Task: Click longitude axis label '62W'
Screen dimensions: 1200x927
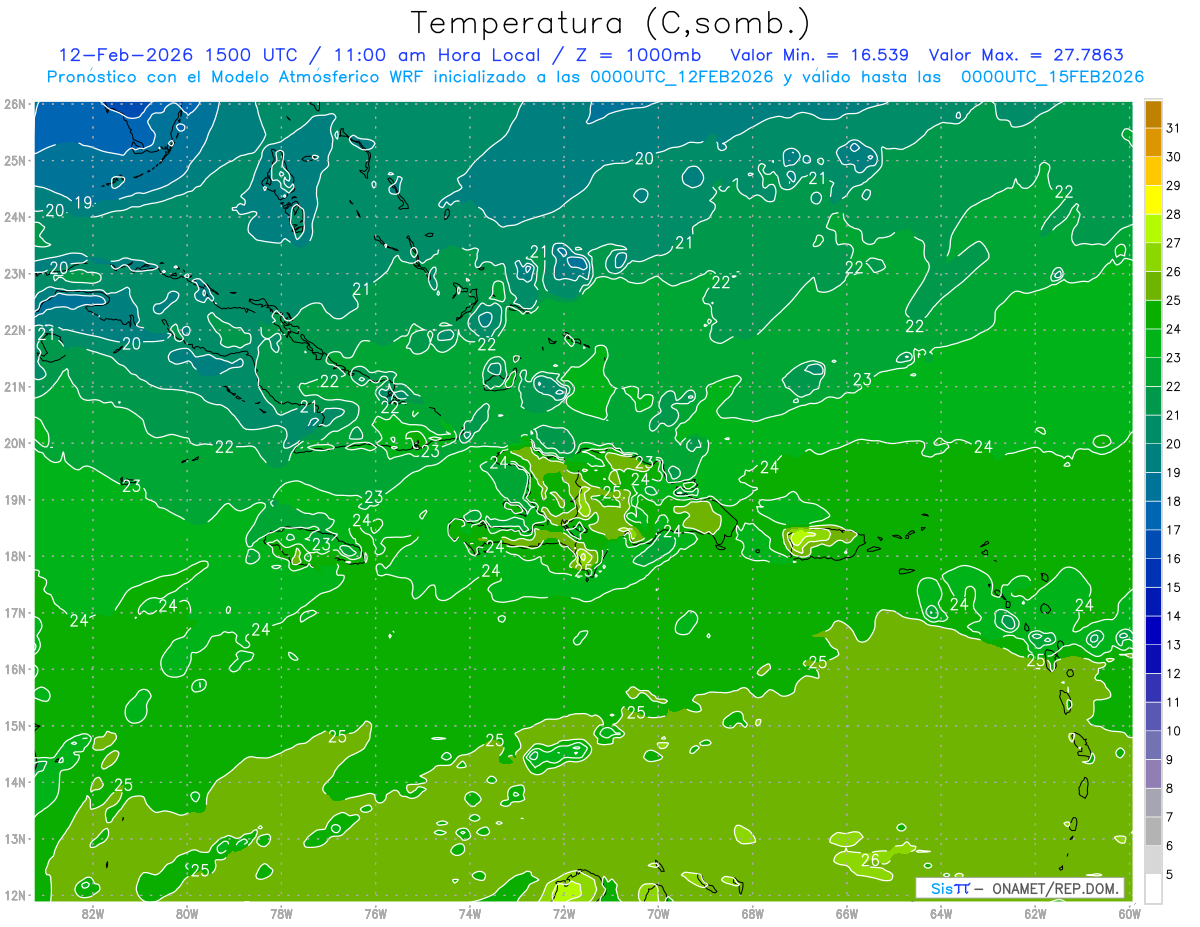Action: coord(1036,913)
